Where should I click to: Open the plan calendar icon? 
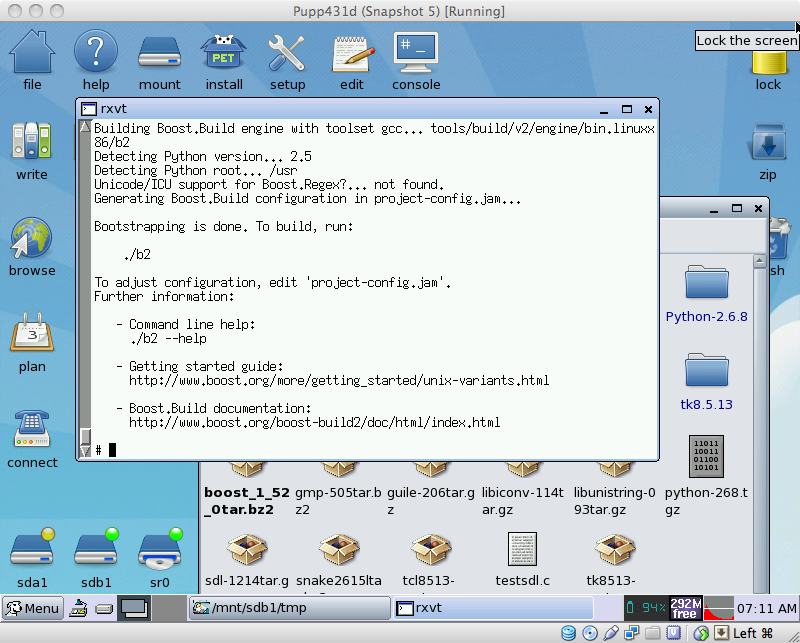coord(32,343)
